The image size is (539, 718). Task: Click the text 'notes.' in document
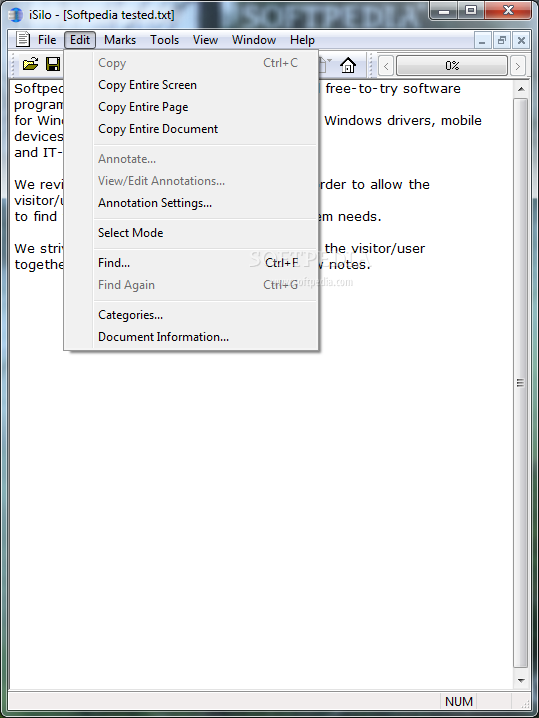pyautogui.click(x=349, y=265)
